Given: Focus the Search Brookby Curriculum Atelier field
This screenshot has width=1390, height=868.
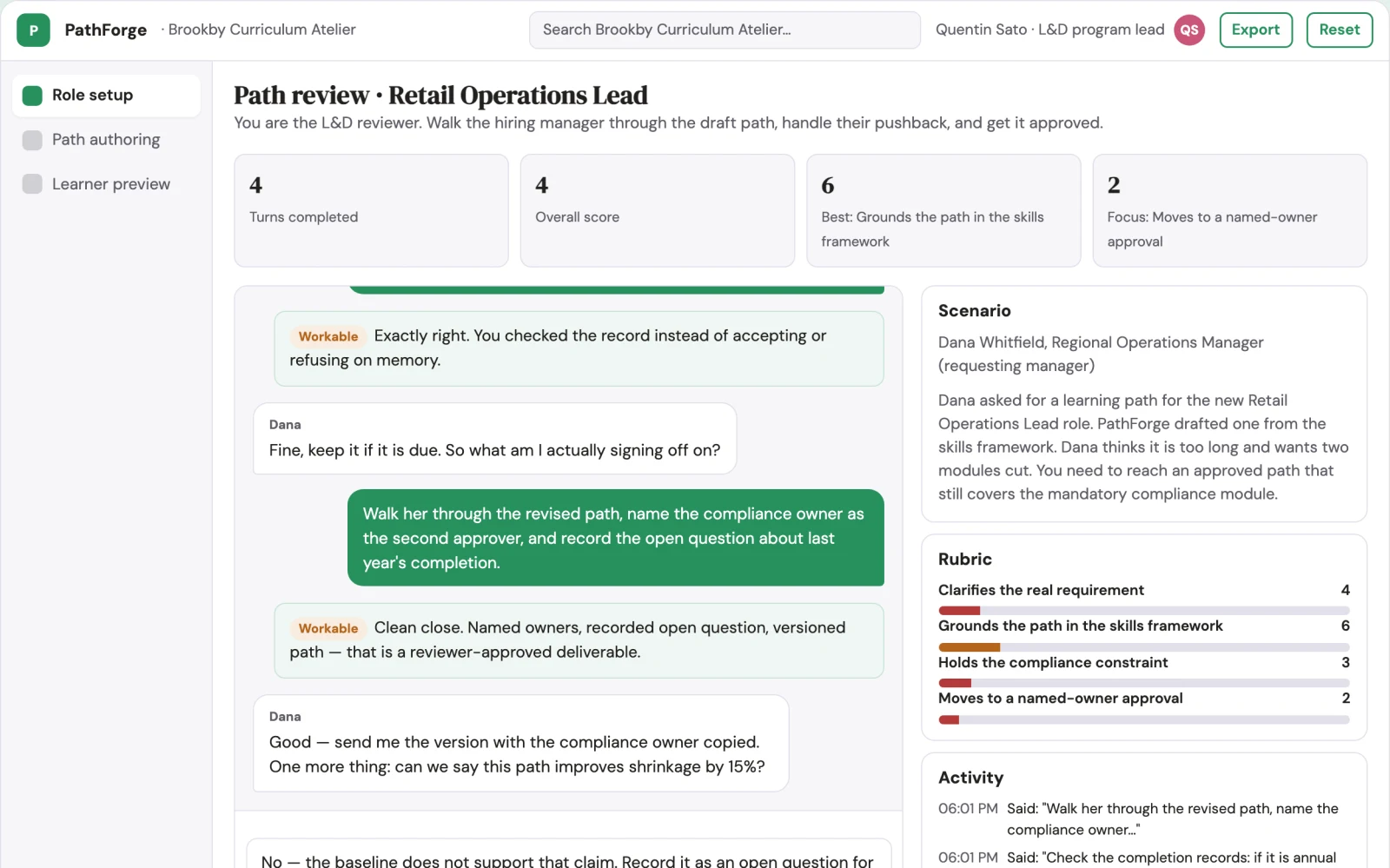Looking at the screenshot, I should (725, 30).
